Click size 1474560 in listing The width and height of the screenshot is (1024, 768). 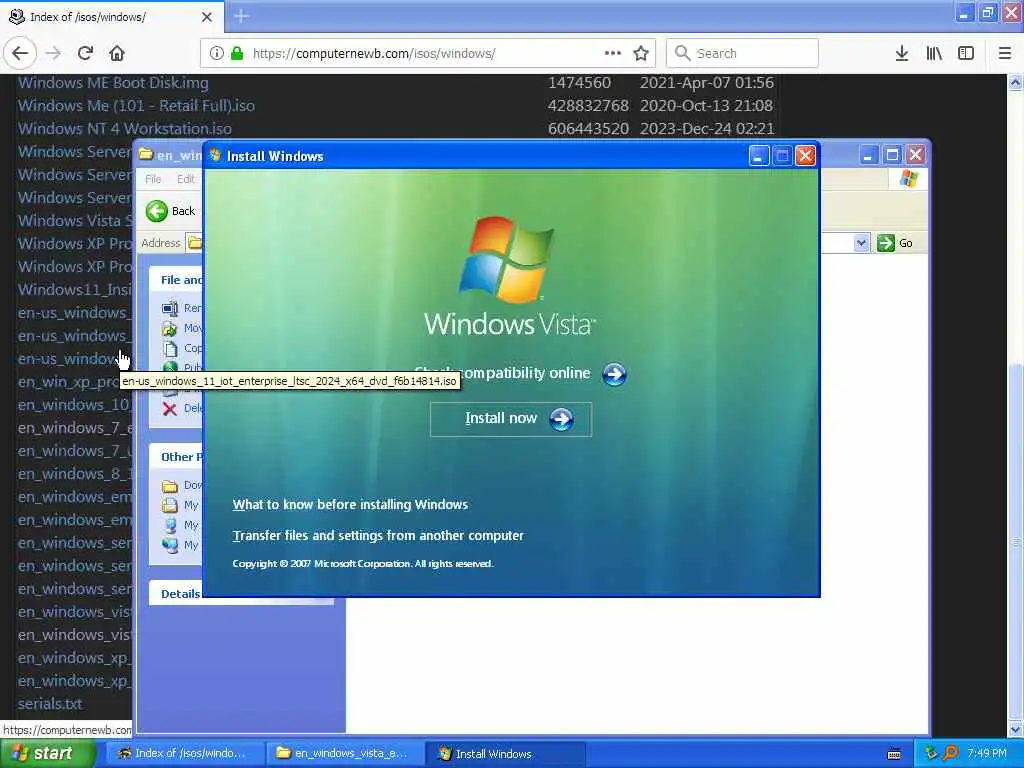579,83
